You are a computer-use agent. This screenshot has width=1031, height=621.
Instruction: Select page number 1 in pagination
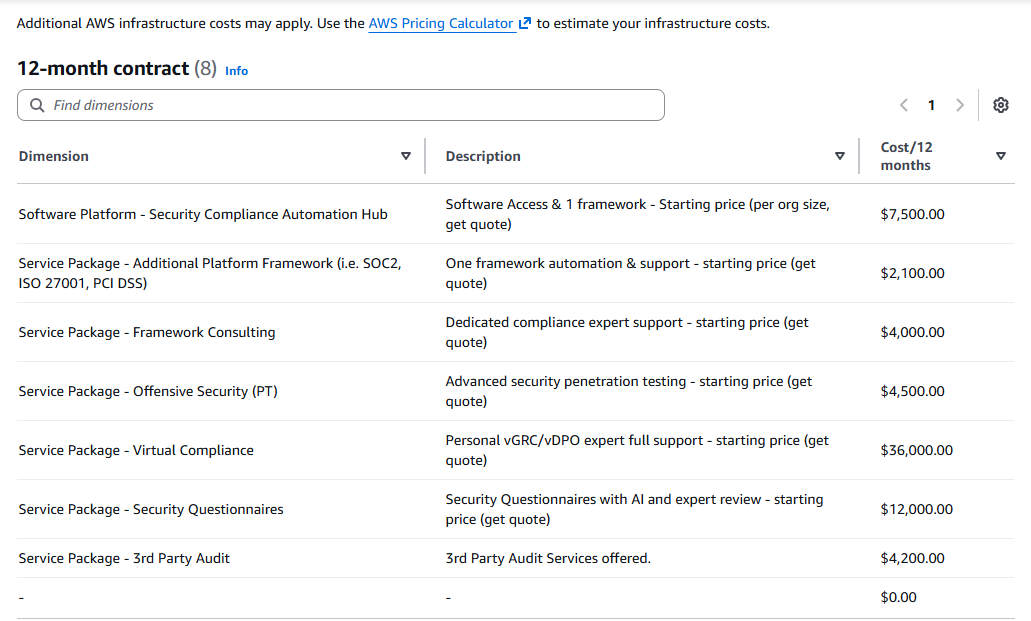[x=931, y=105]
